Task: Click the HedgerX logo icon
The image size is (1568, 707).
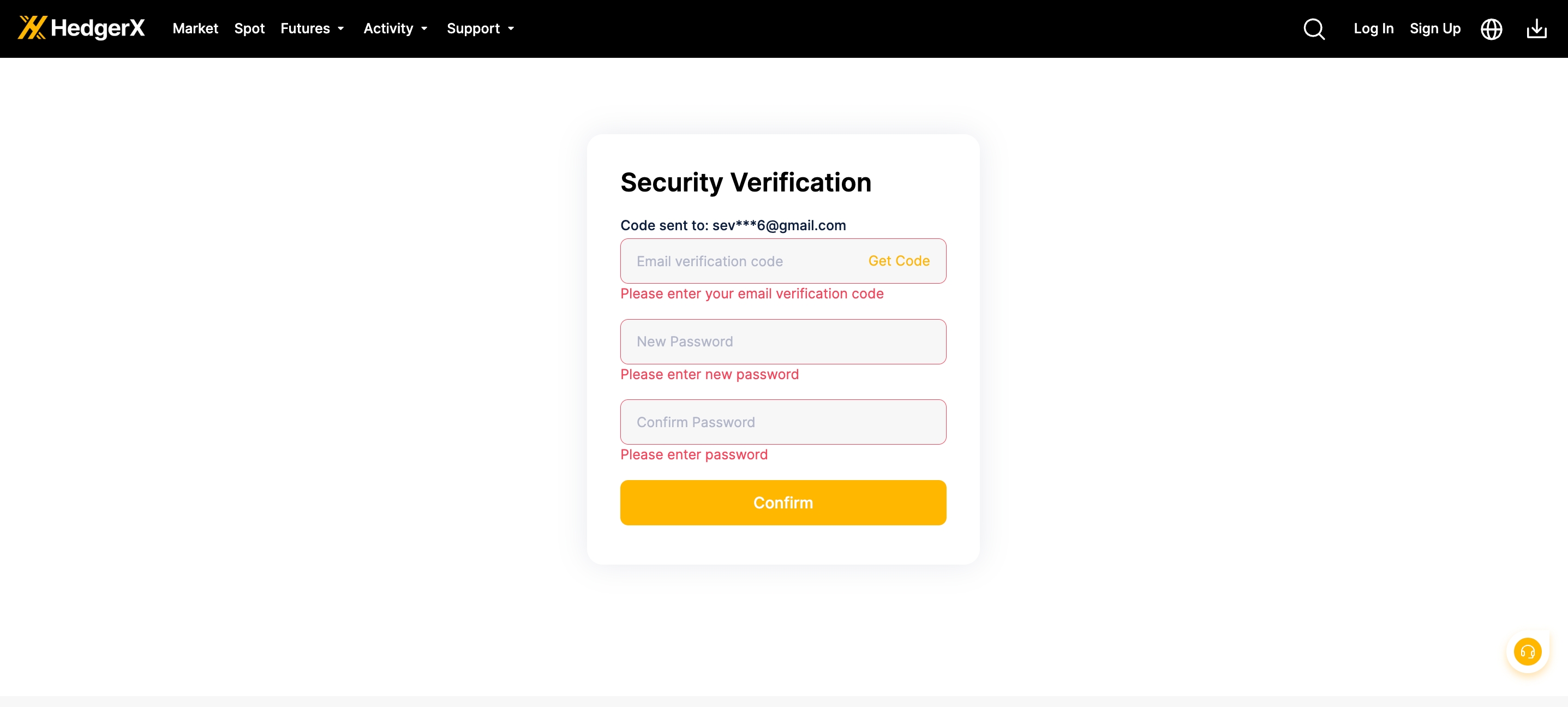Action: point(32,28)
